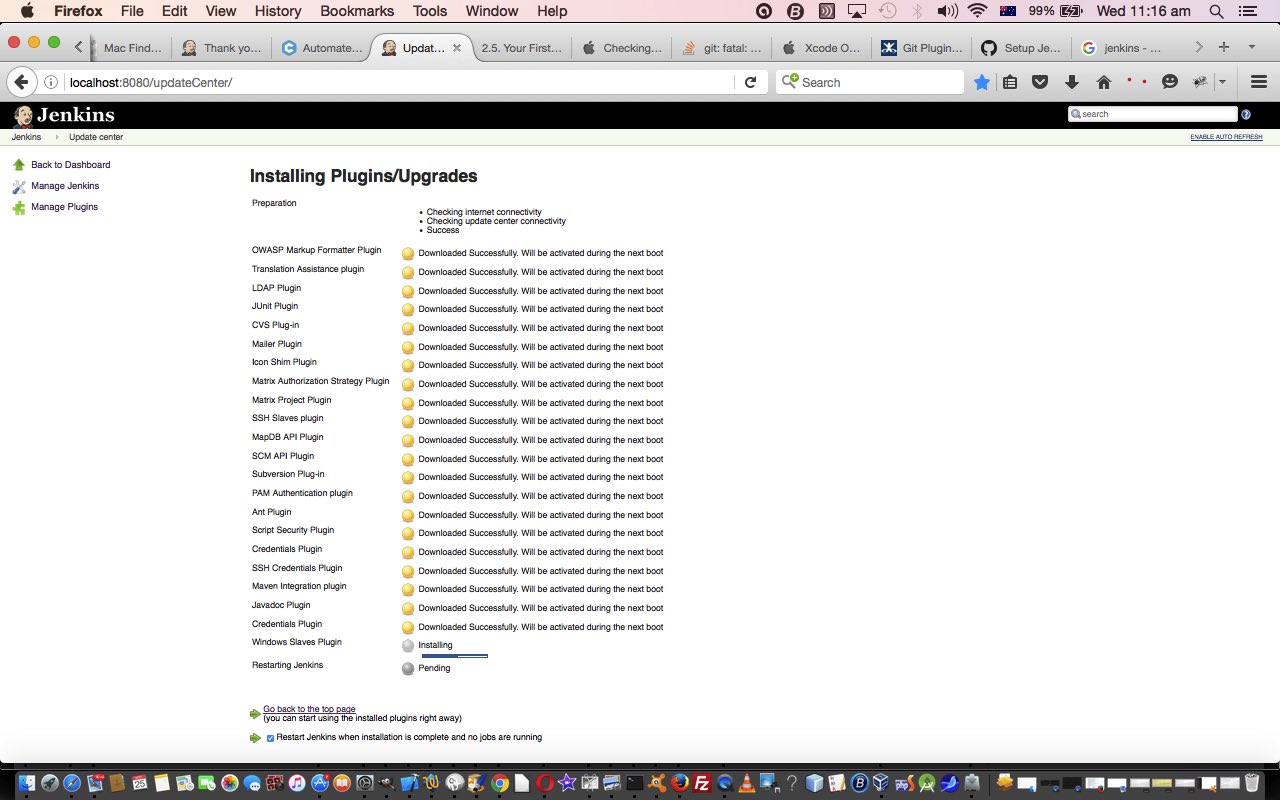Click the volume icon in the menu bar
The image size is (1280, 800).
(947, 11)
